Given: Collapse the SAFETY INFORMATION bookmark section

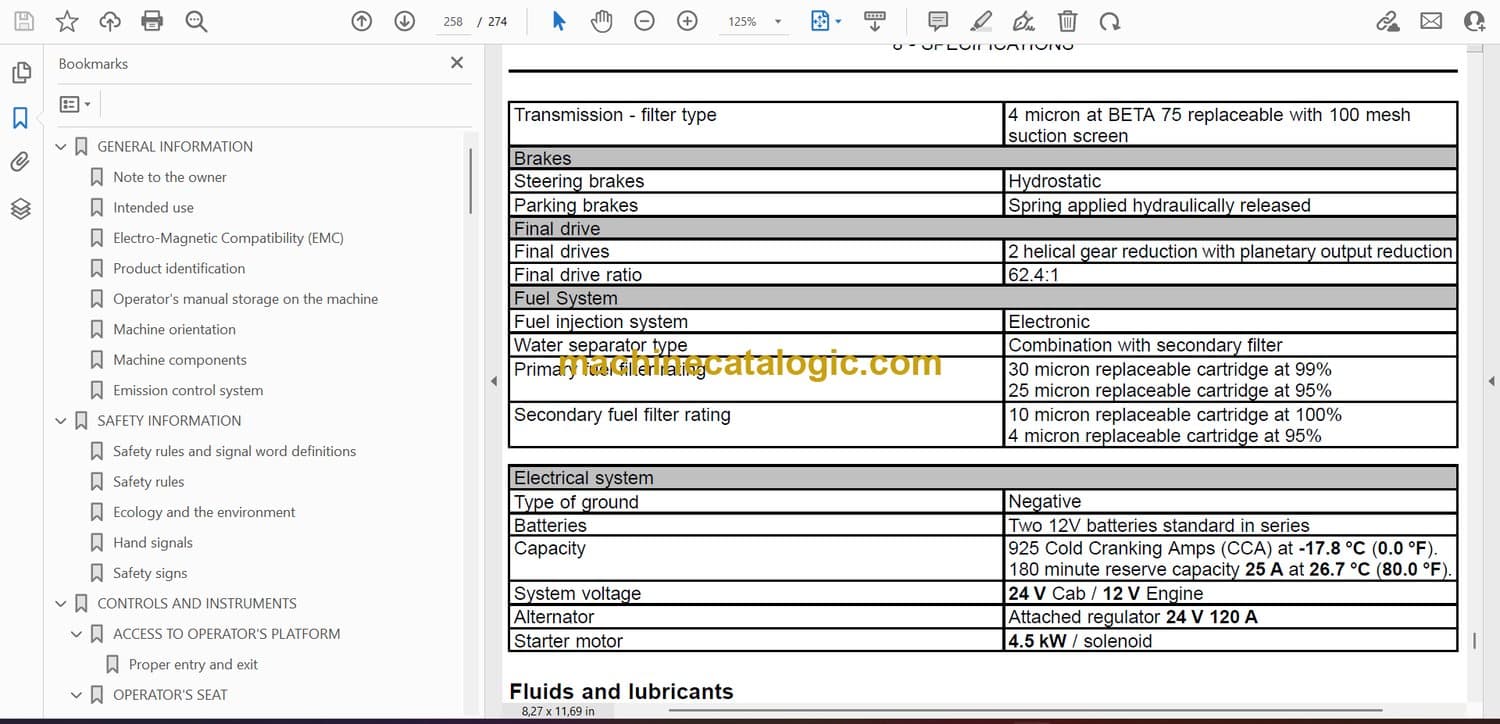Looking at the screenshot, I should click(x=61, y=421).
